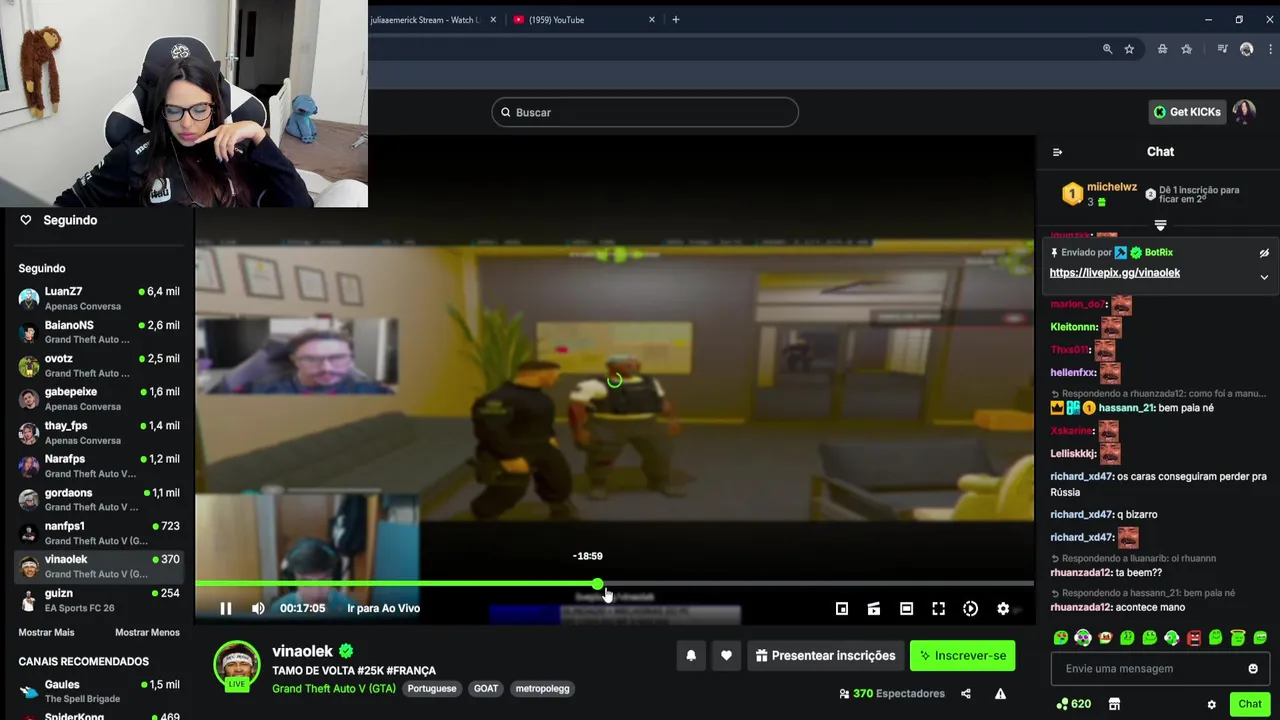Open ovotz channel in sidebar

(98, 365)
